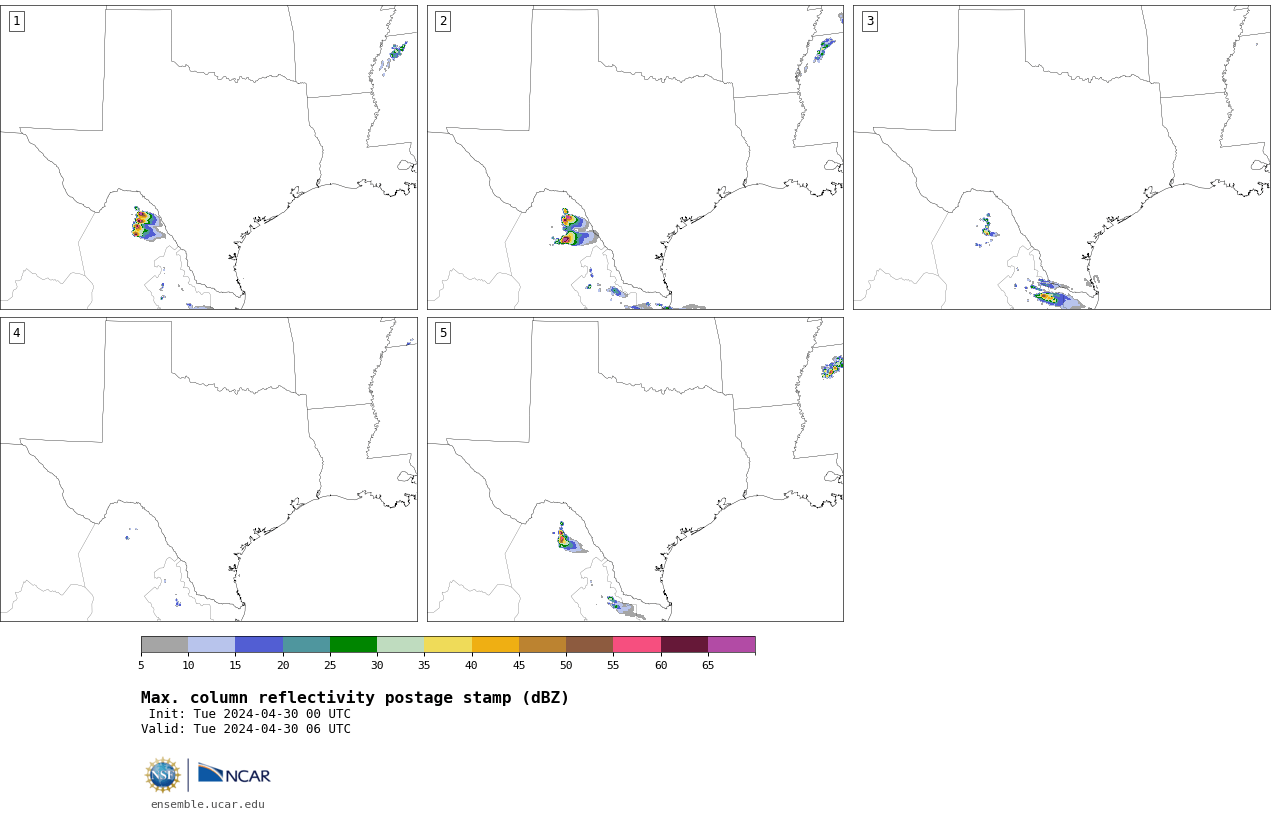The height and width of the screenshot is (815, 1280).
Task: Click the Valid: Tue 2024-04-30 06 UTC line
Action: coord(246,729)
